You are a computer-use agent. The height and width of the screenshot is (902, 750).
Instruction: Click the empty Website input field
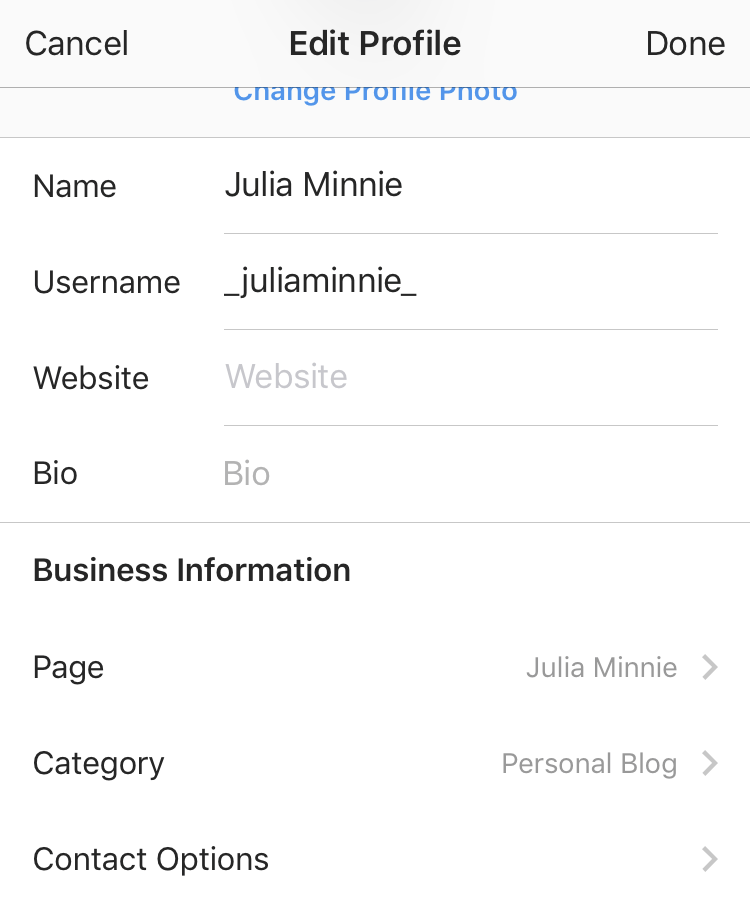coord(470,378)
